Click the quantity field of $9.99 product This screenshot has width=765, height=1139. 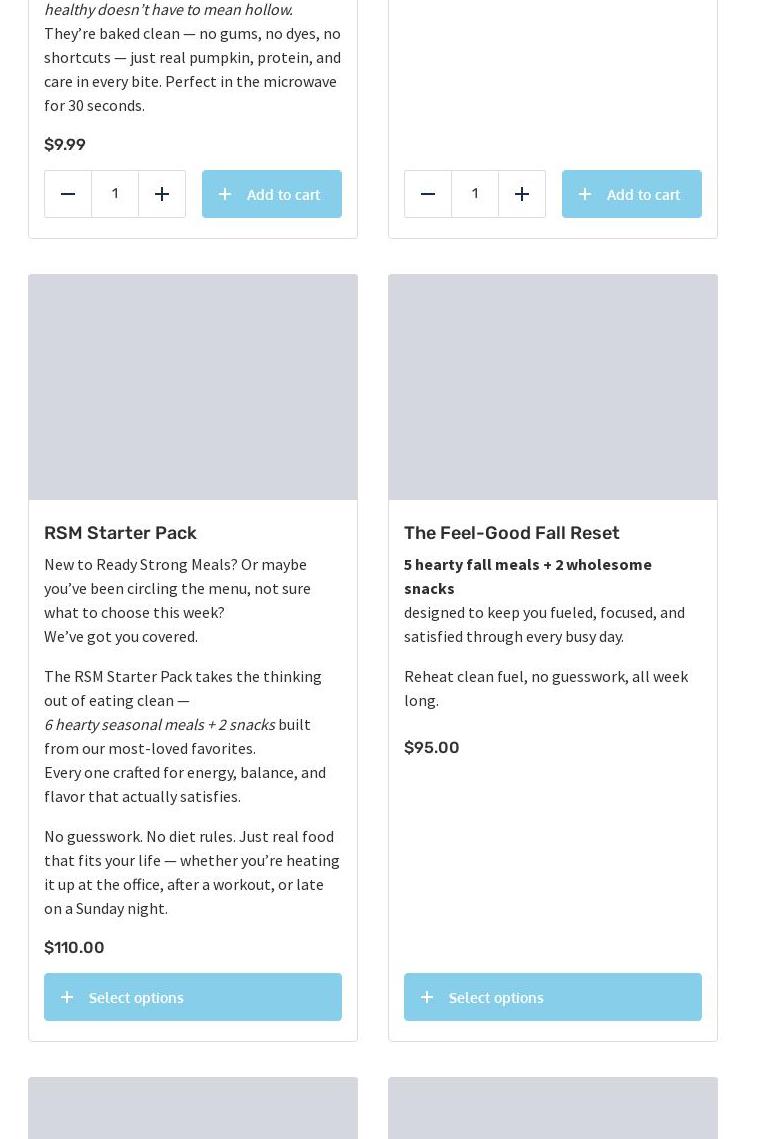[x=115, y=194]
